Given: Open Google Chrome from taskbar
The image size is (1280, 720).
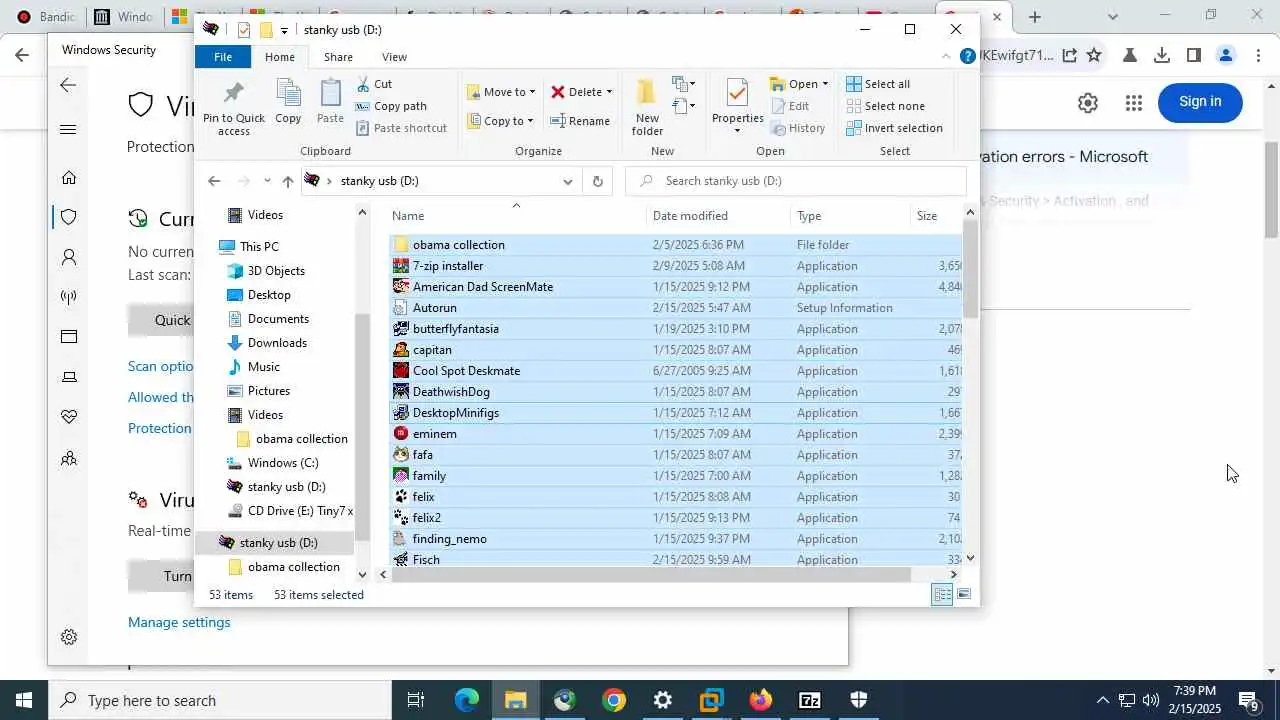Looking at the screenshot, I should tap(614, 700).
